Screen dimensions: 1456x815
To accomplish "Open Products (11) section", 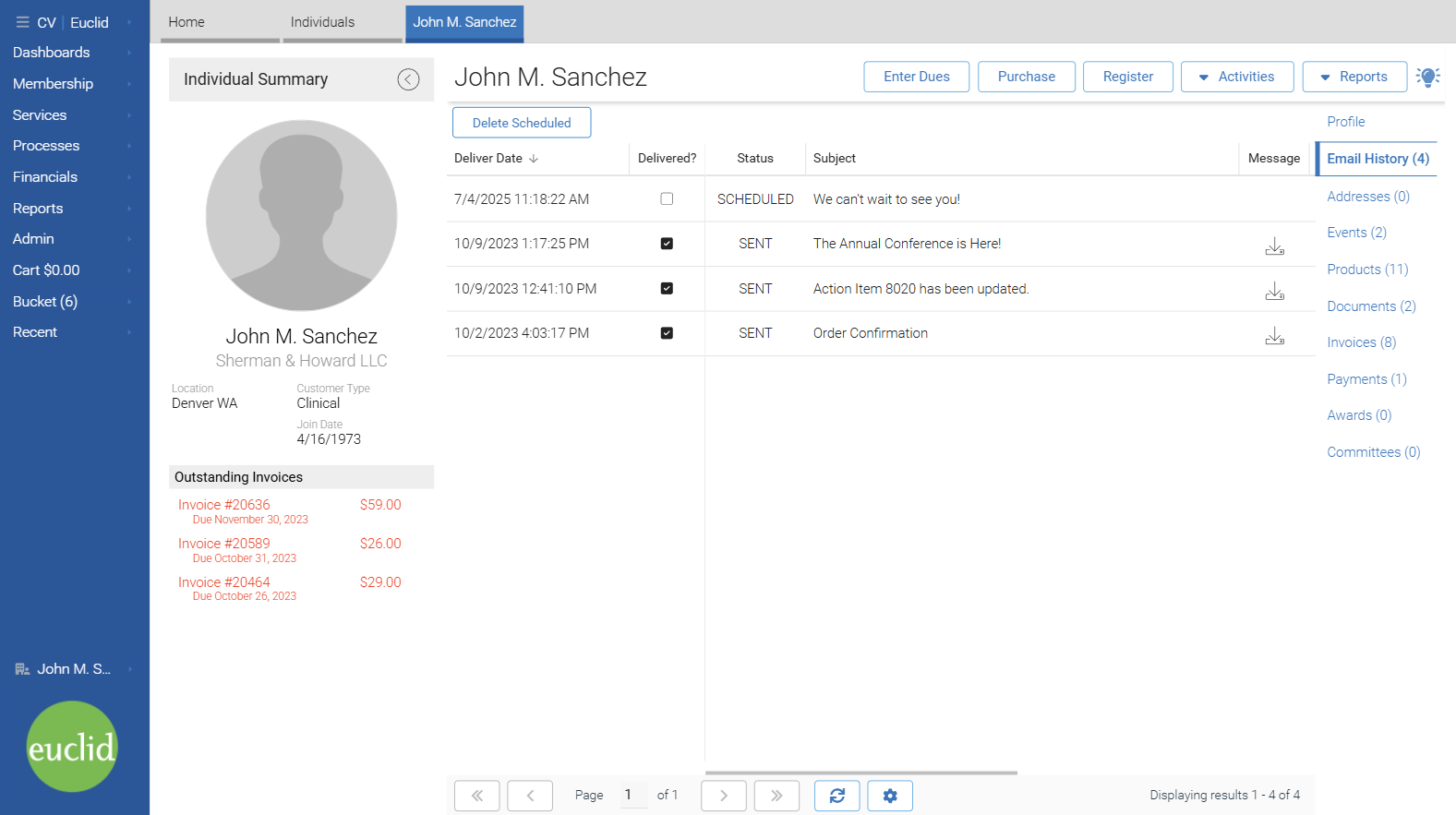I will 1367,270.
